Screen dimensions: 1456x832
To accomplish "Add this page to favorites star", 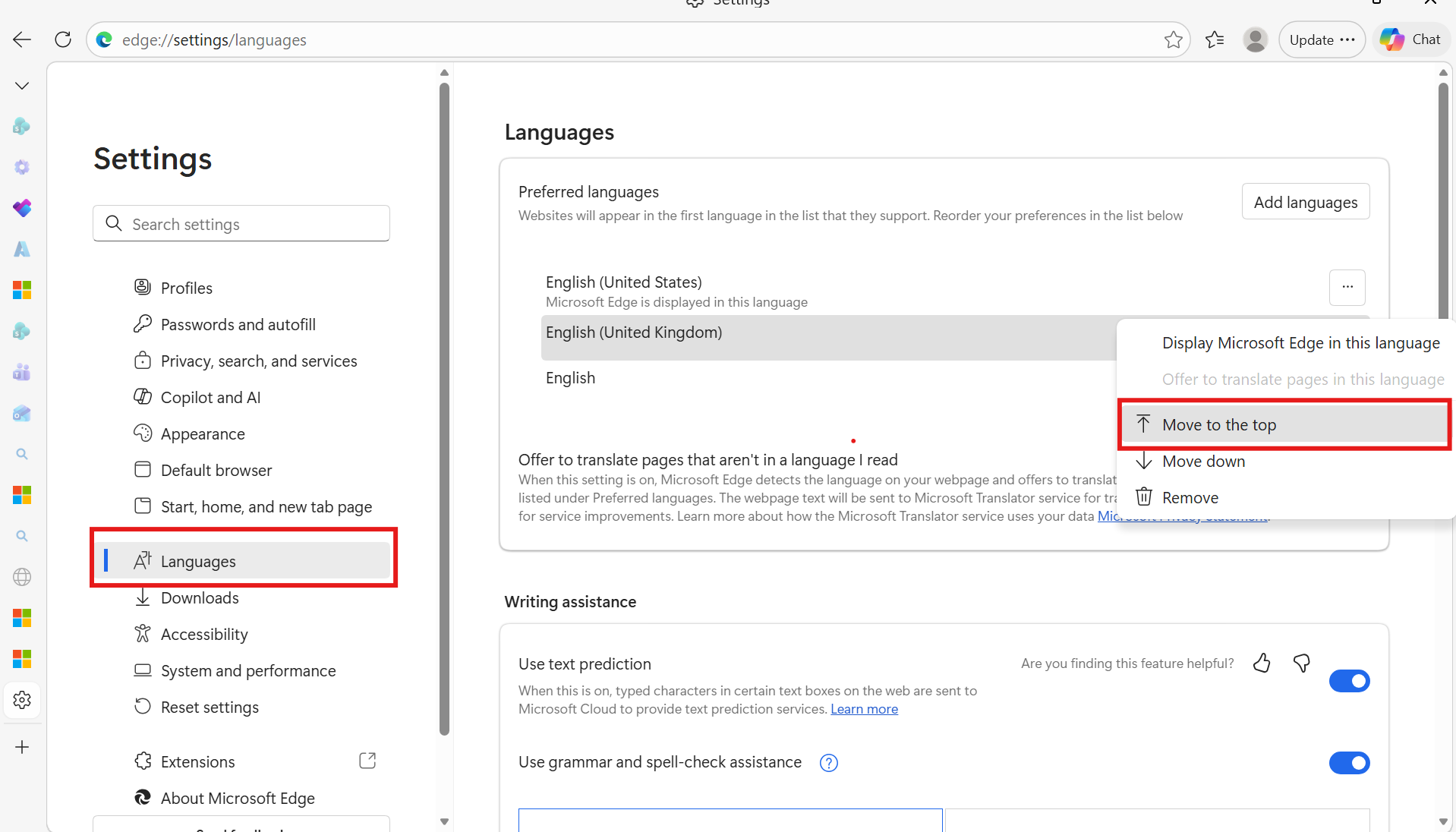I will coord(1173,39).
